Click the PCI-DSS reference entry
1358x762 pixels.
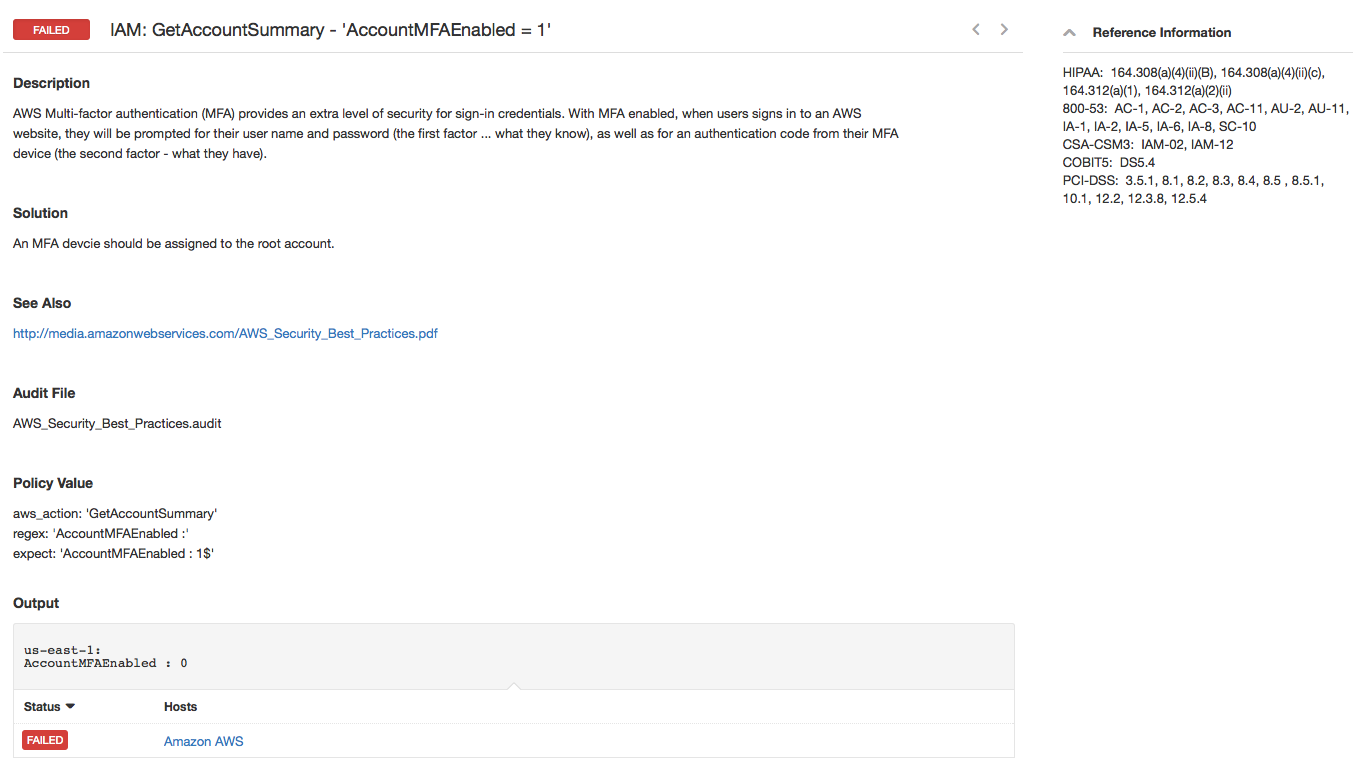point(1193,190)
